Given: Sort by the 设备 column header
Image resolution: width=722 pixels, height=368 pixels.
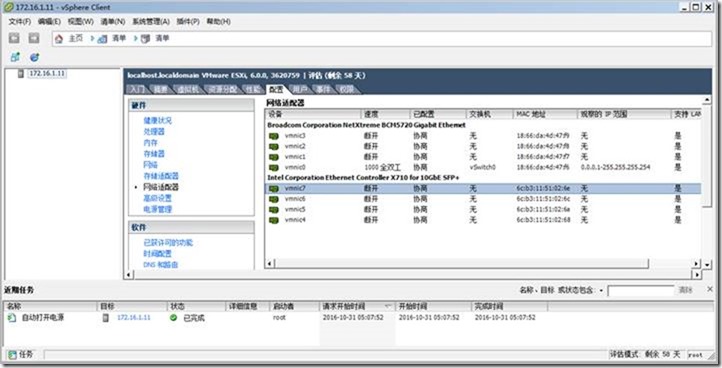Looking at the screenshot, I should tap(314, 114).
